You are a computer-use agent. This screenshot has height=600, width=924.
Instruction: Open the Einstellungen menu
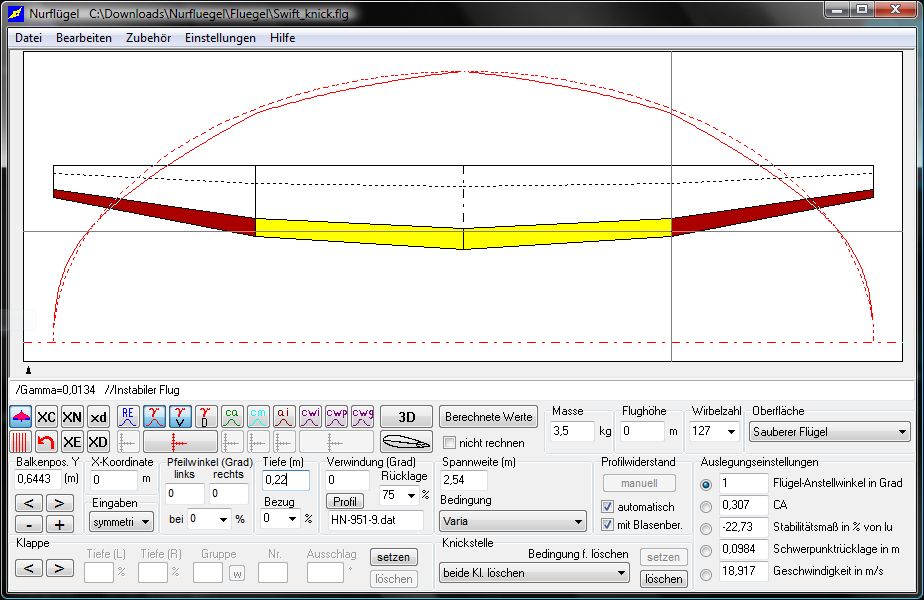click(220, 38)
